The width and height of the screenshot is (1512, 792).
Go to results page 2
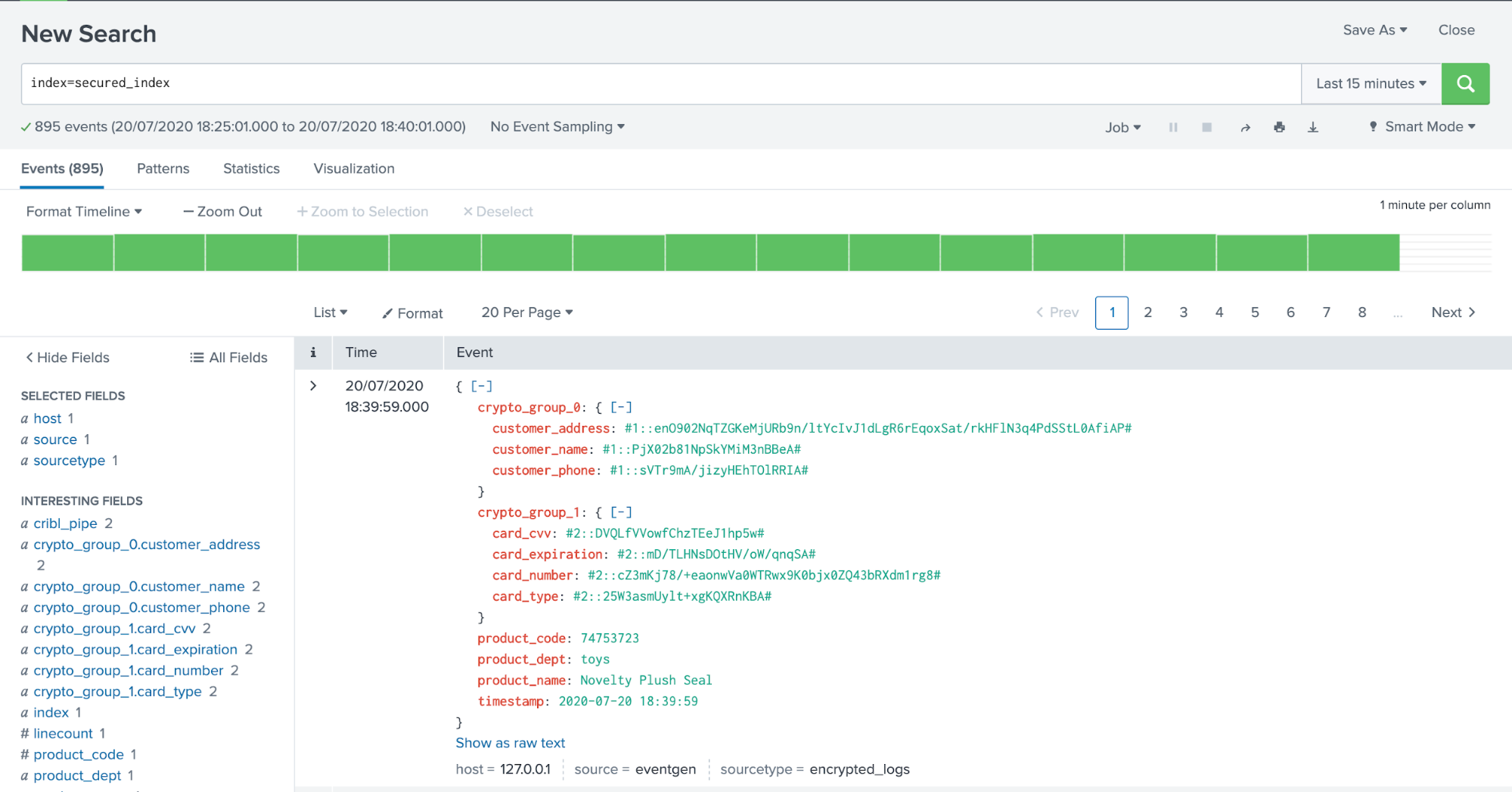1147,312
